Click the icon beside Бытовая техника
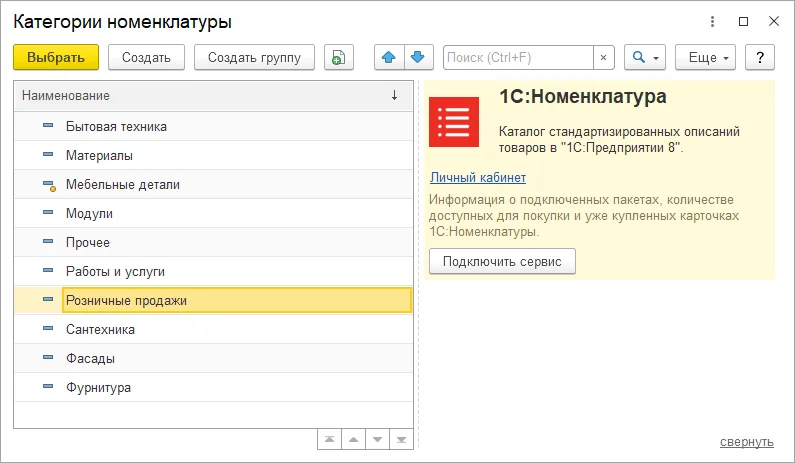Viewport: 795px width, 463px height. point(48,125)
